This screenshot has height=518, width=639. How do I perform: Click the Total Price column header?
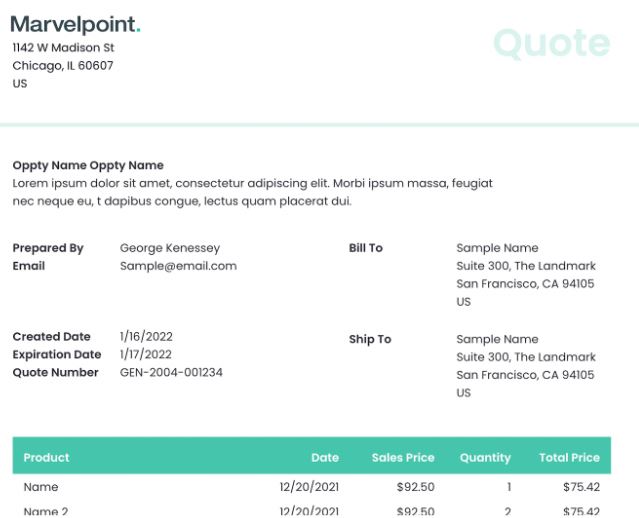(x=569, y=458)
